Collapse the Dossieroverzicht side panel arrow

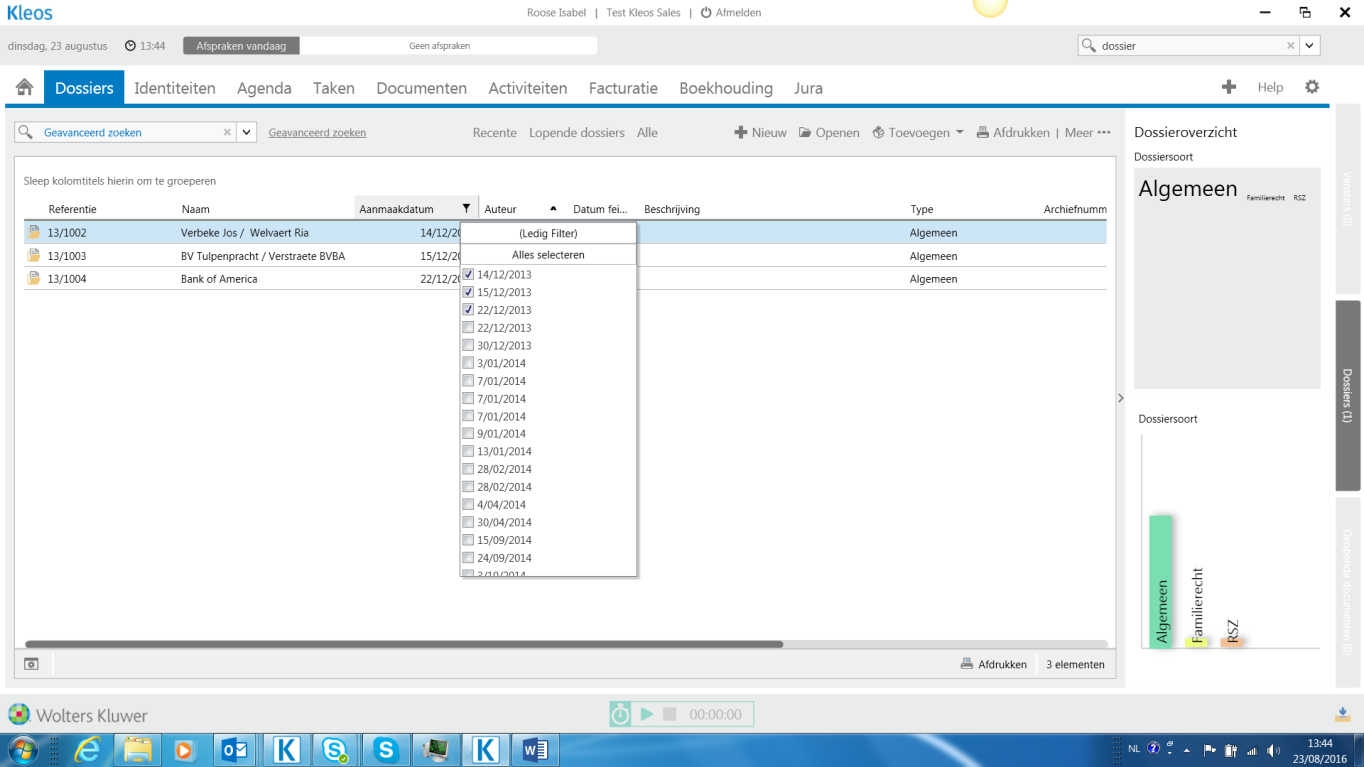tap(1120, 398)
